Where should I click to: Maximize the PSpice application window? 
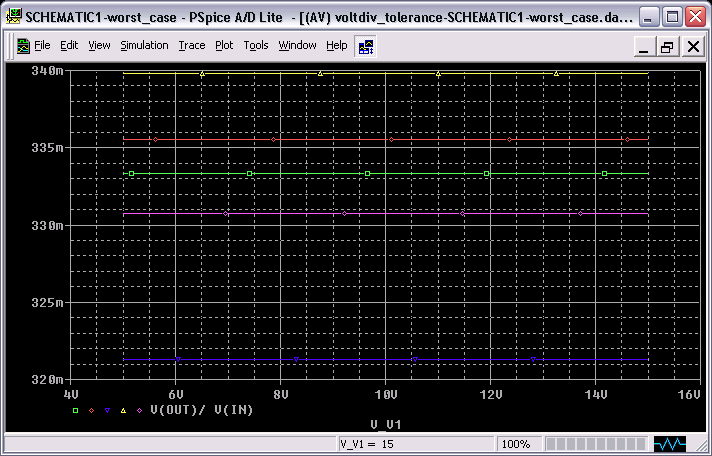673,17
